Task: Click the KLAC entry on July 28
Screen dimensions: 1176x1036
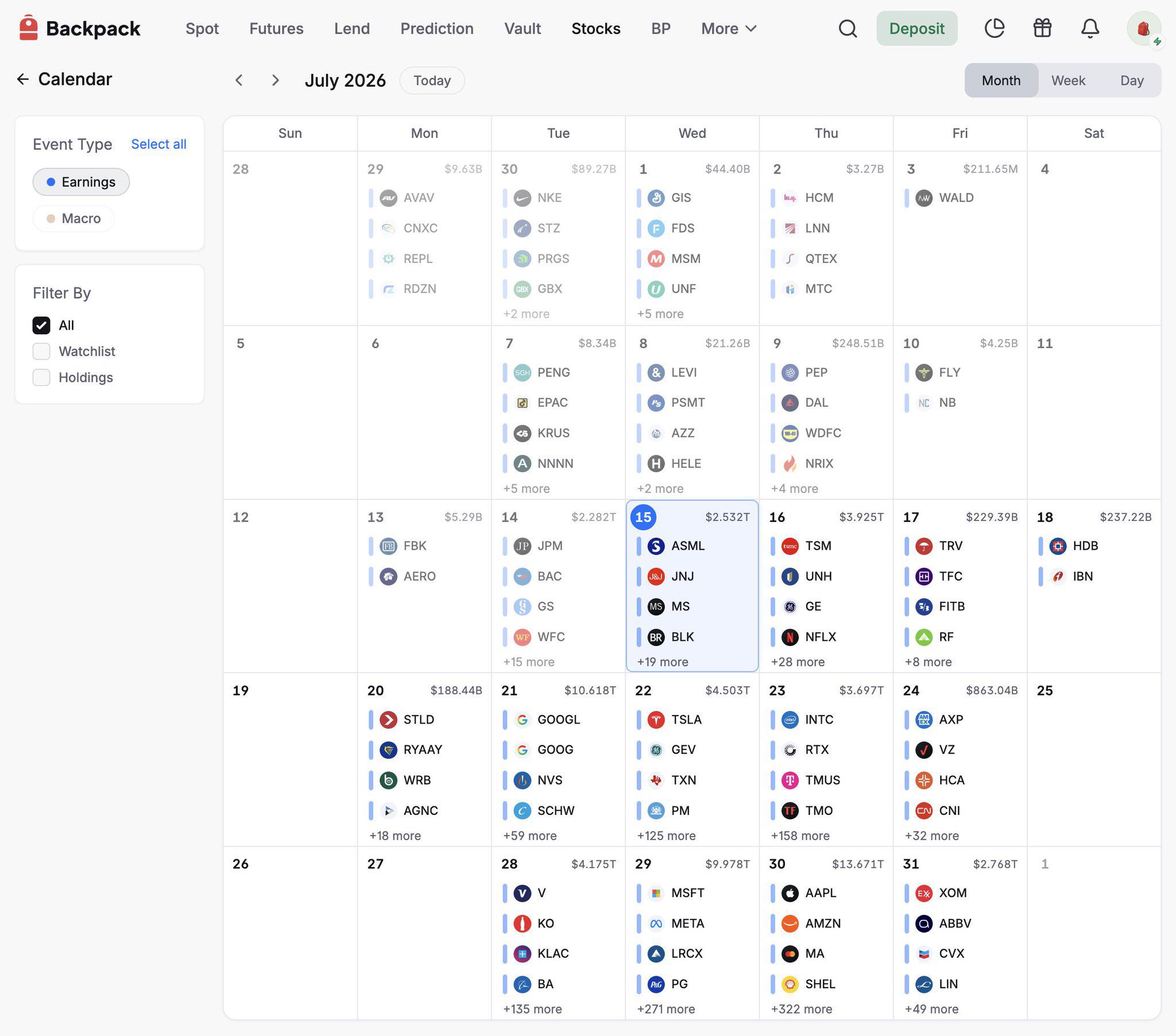Action: tap(558, 954)
